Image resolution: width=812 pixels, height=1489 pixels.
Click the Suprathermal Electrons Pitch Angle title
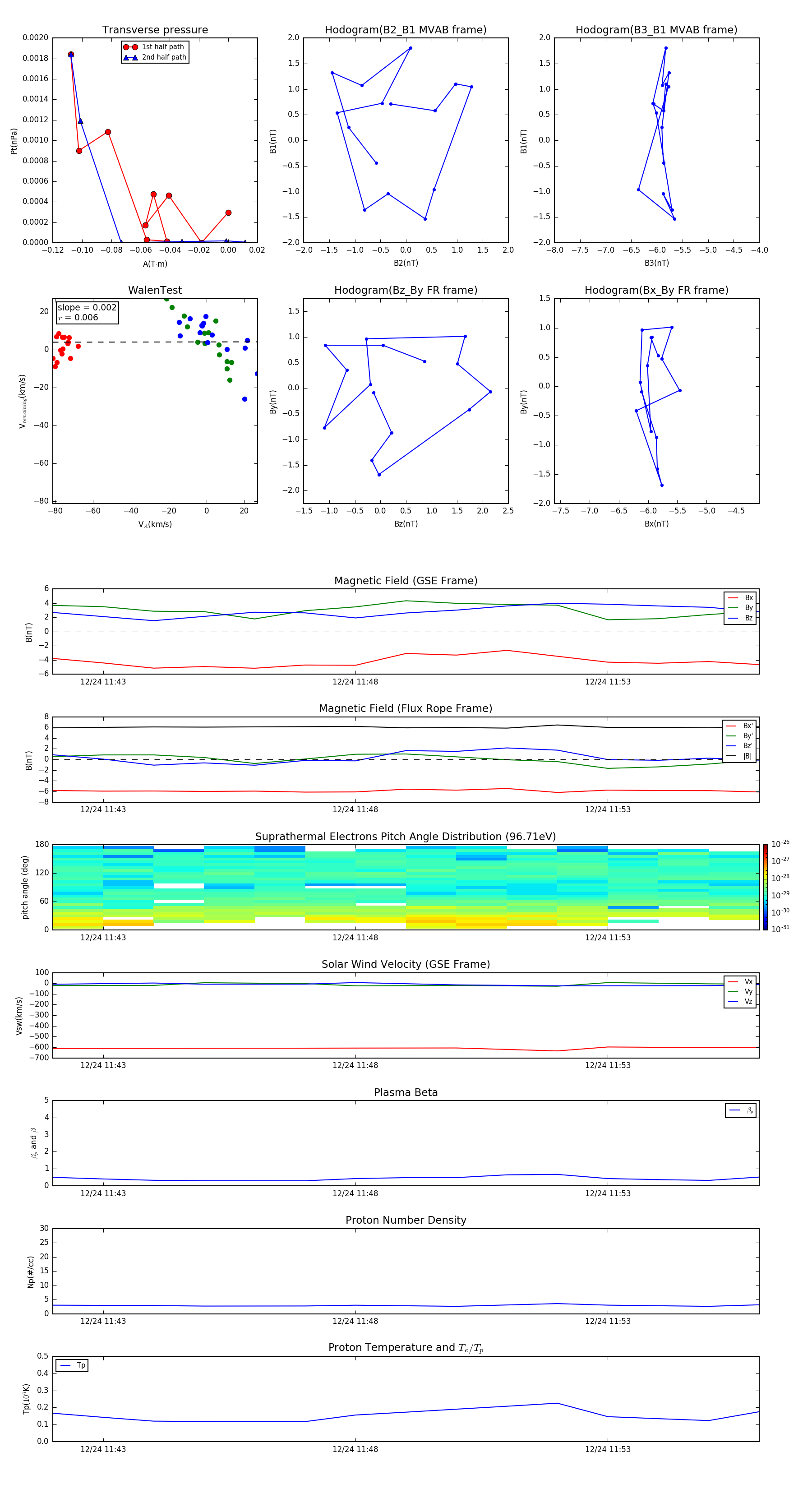(x=406, y=837)
